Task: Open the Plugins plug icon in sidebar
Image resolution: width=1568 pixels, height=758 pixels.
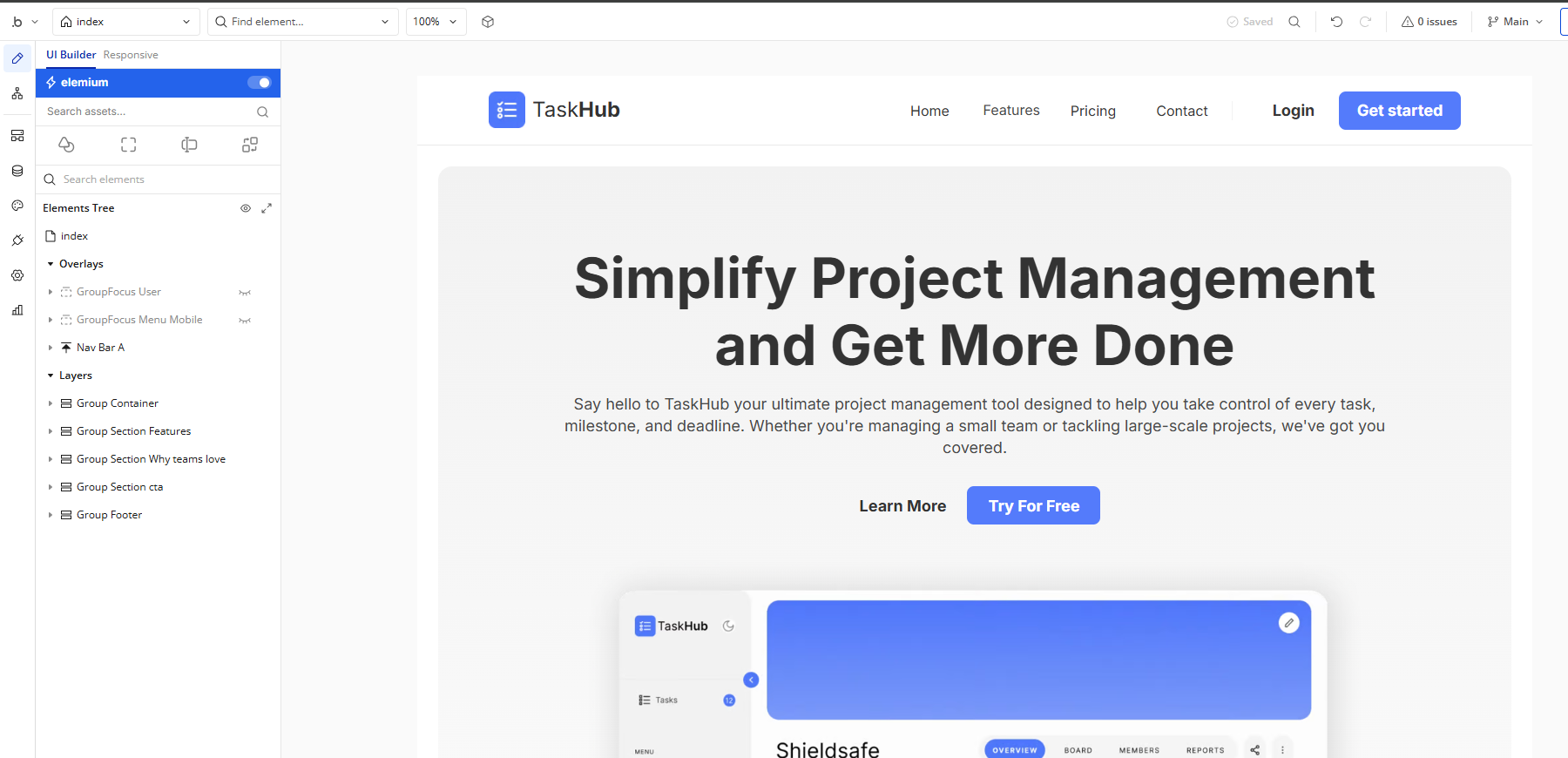Action: click(x=17, y=240)
